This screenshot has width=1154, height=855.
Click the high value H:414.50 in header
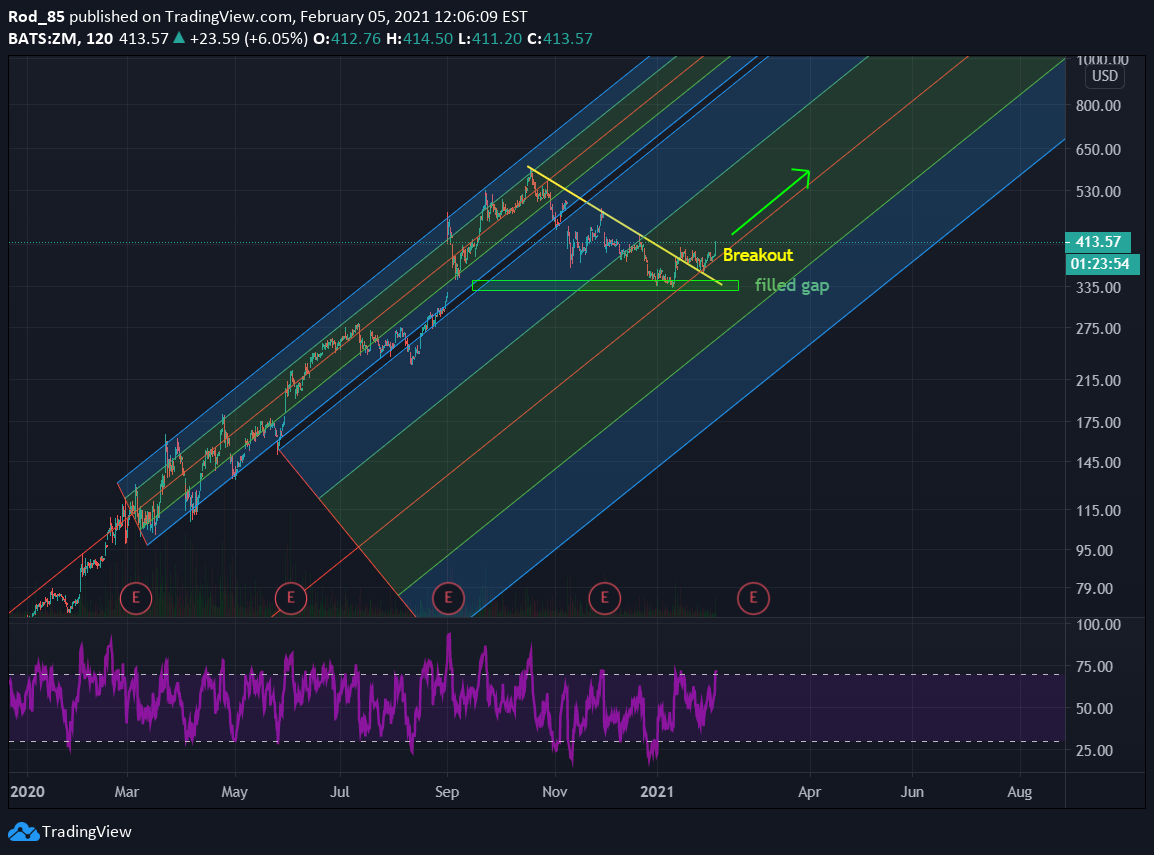(420, 38)
